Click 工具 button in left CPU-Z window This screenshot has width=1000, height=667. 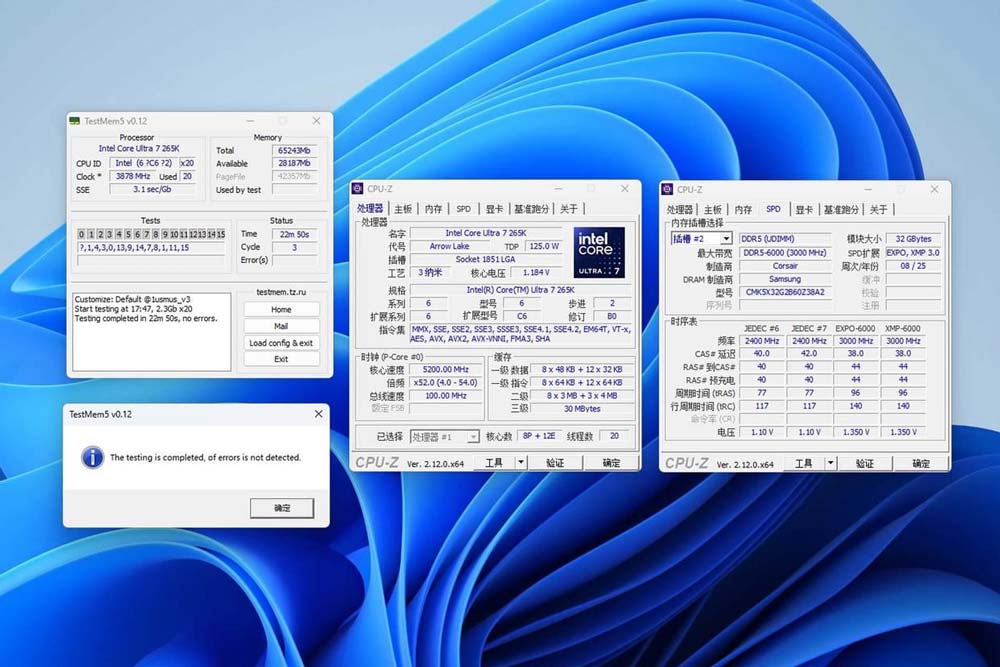tap(494, 462)
